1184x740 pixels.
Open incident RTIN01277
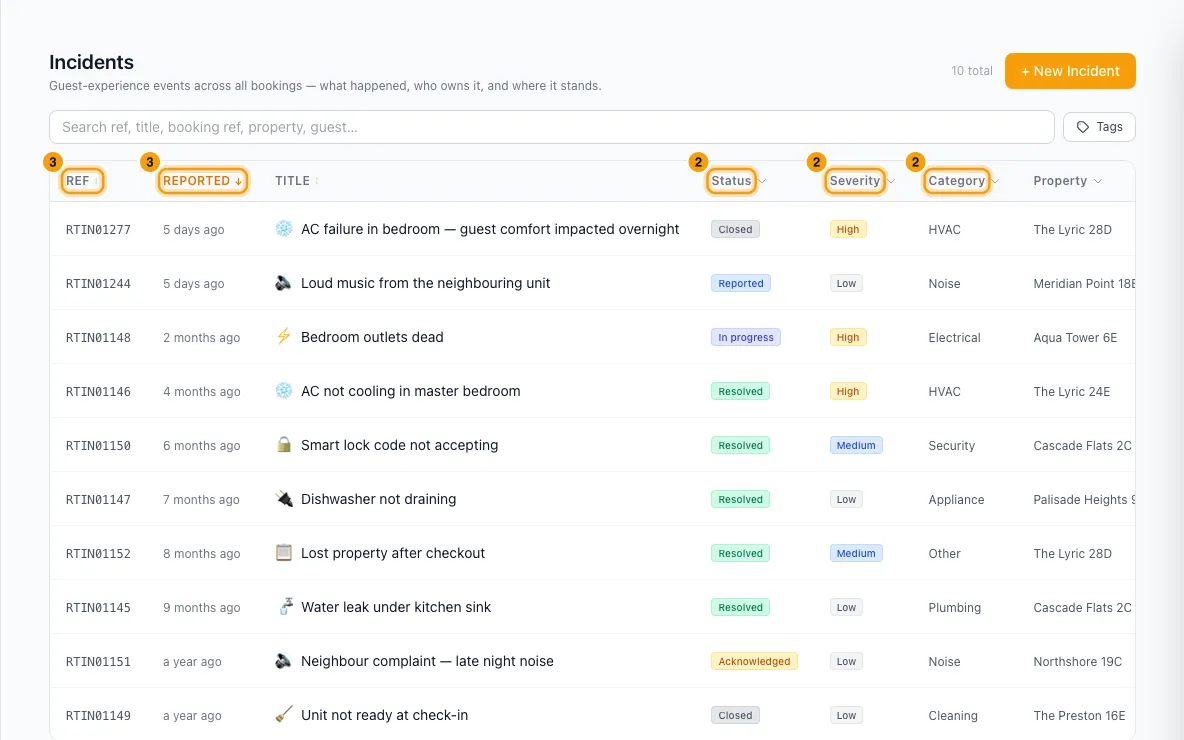point(98,230)
